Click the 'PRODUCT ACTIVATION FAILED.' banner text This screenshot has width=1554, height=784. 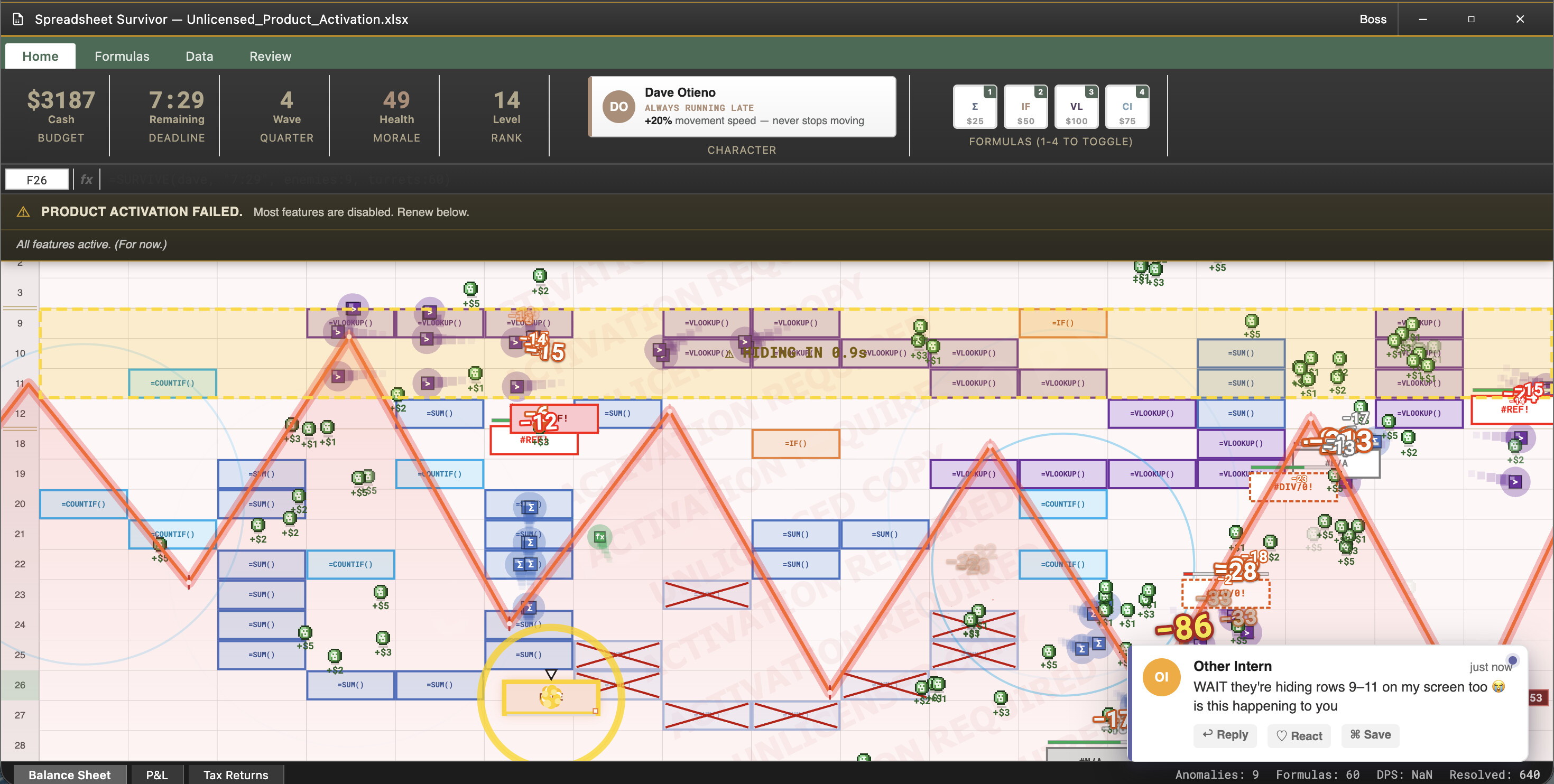pos(142,212)
